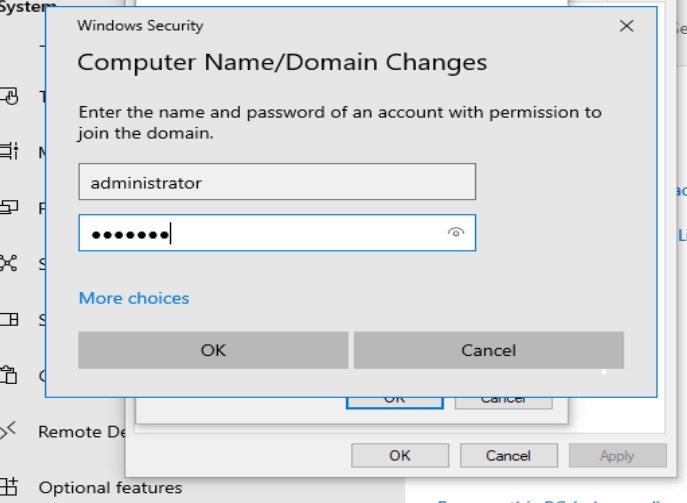Click the disabled Apply button

coord(618,456)
